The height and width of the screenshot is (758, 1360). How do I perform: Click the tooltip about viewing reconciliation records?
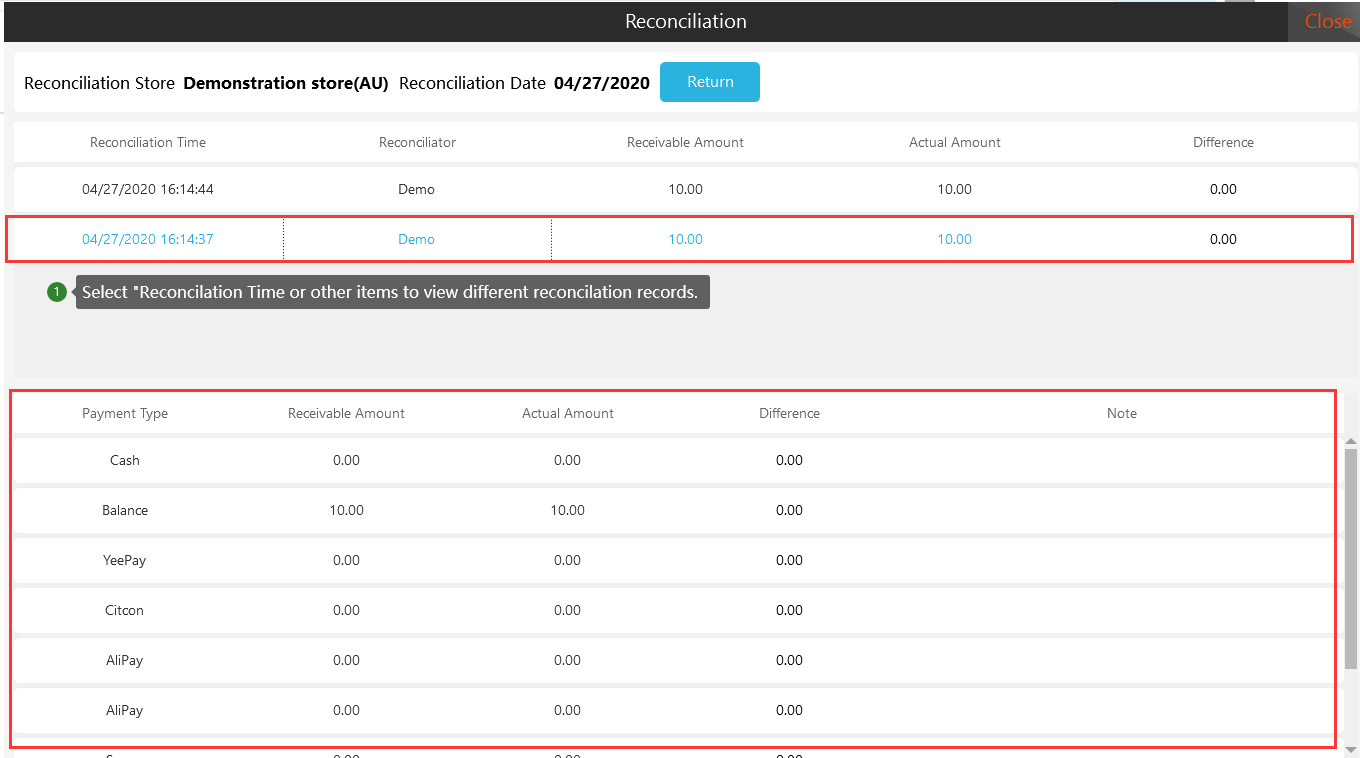point(392,292)
